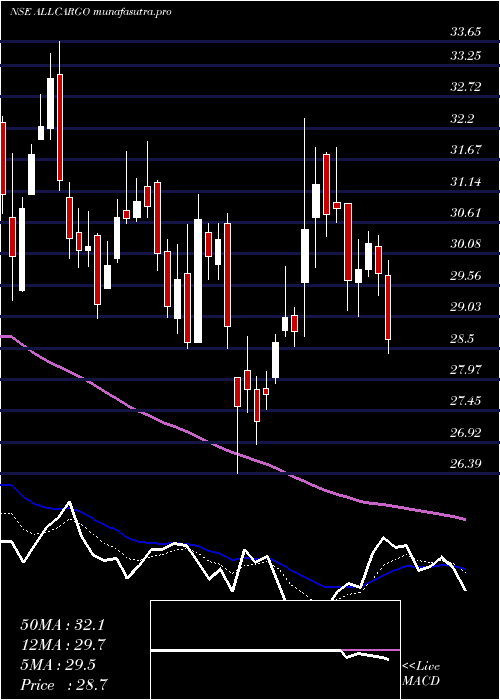Click the 30.61 price axis label
The width and height of the screenshot is (500, 700).
(466, 213)
